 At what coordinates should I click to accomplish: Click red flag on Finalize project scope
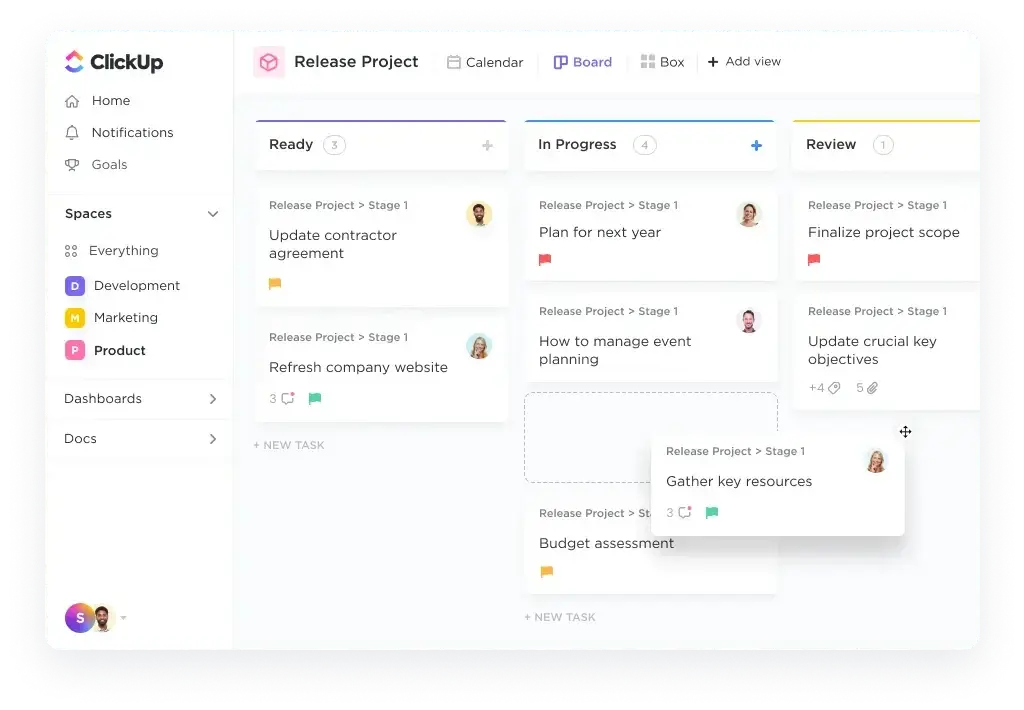(814, 260)
